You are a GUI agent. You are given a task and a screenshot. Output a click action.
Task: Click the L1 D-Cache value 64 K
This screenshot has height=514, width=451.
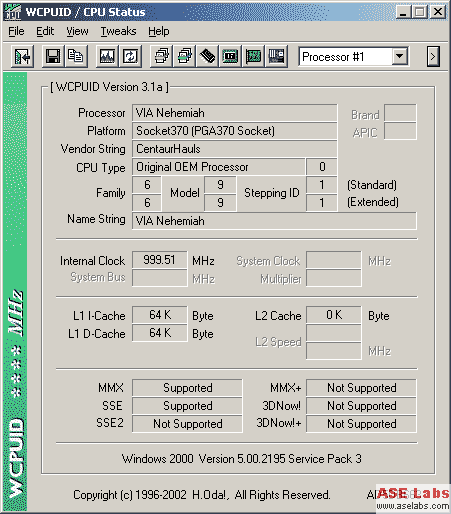[159, 333]
